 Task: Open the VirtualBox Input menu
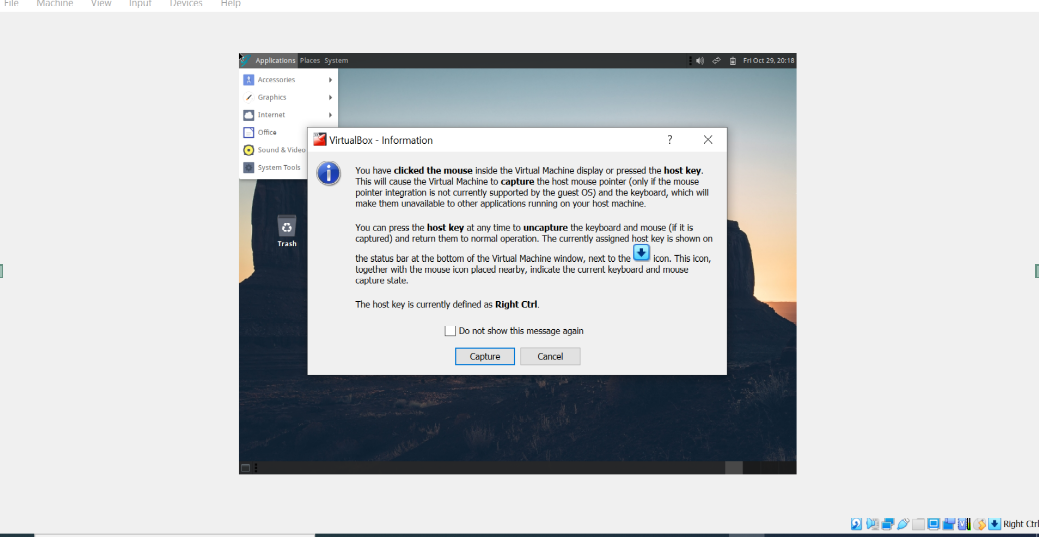click(140, 3)
